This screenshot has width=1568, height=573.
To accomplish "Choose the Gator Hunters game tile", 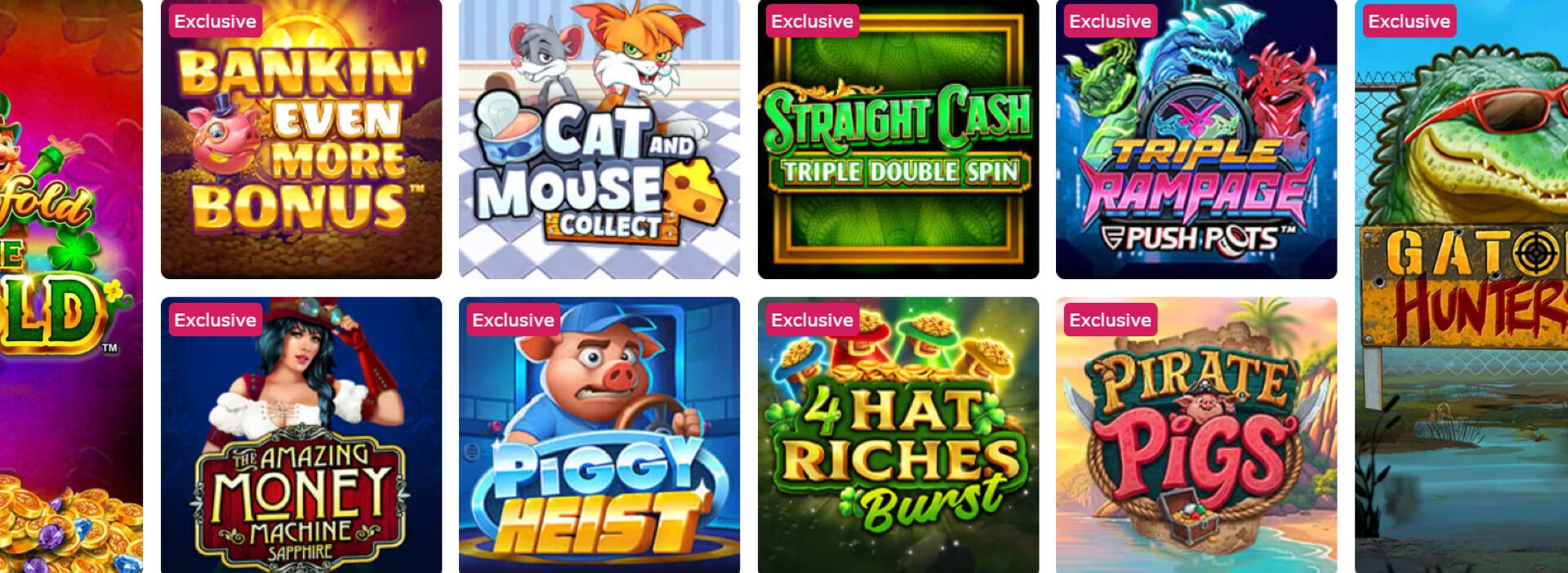I will 1462,286.
